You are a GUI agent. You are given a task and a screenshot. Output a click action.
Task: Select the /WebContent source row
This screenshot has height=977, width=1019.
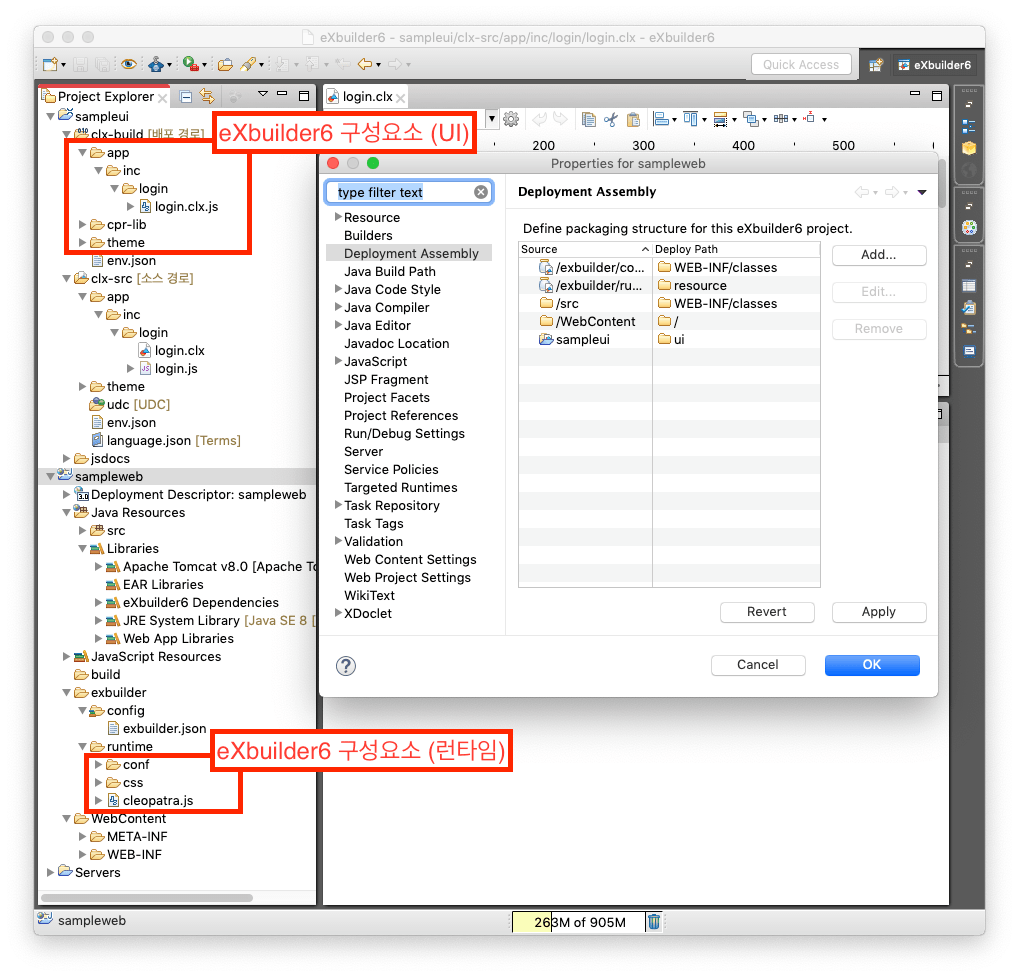tap(594, 322)
